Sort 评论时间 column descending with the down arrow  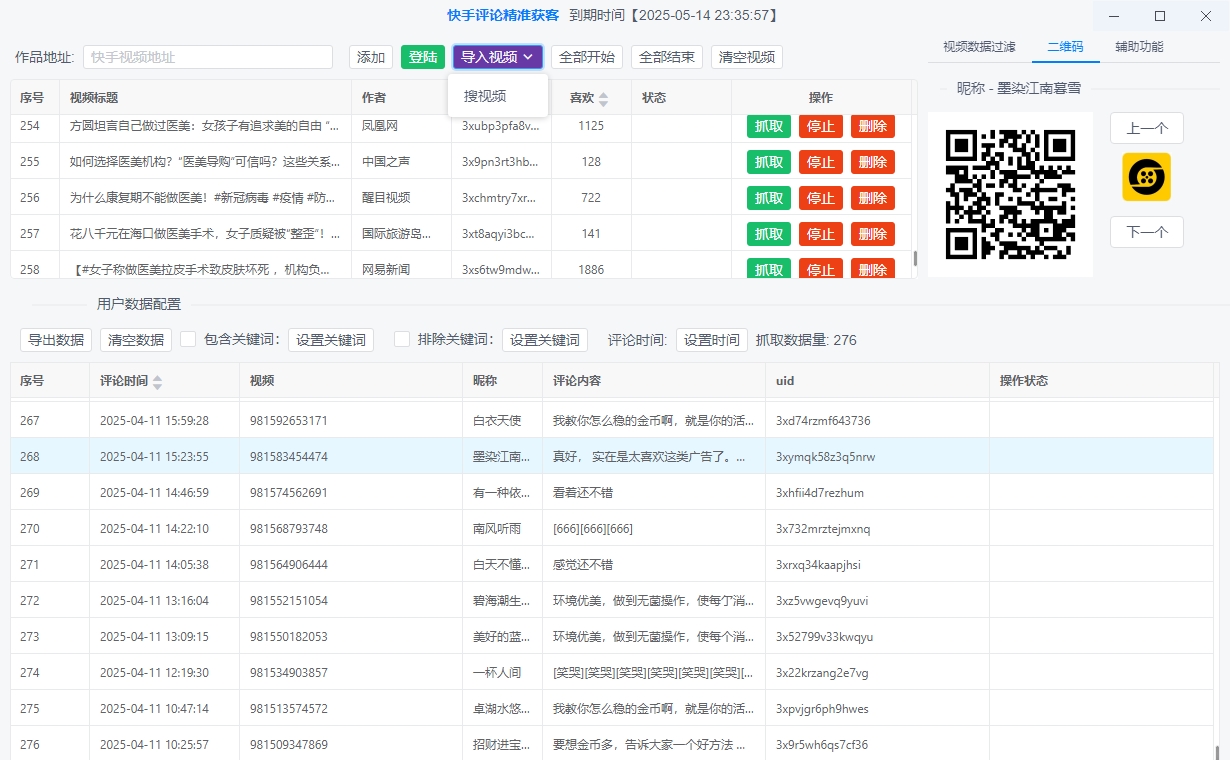[x=157, y=385]
